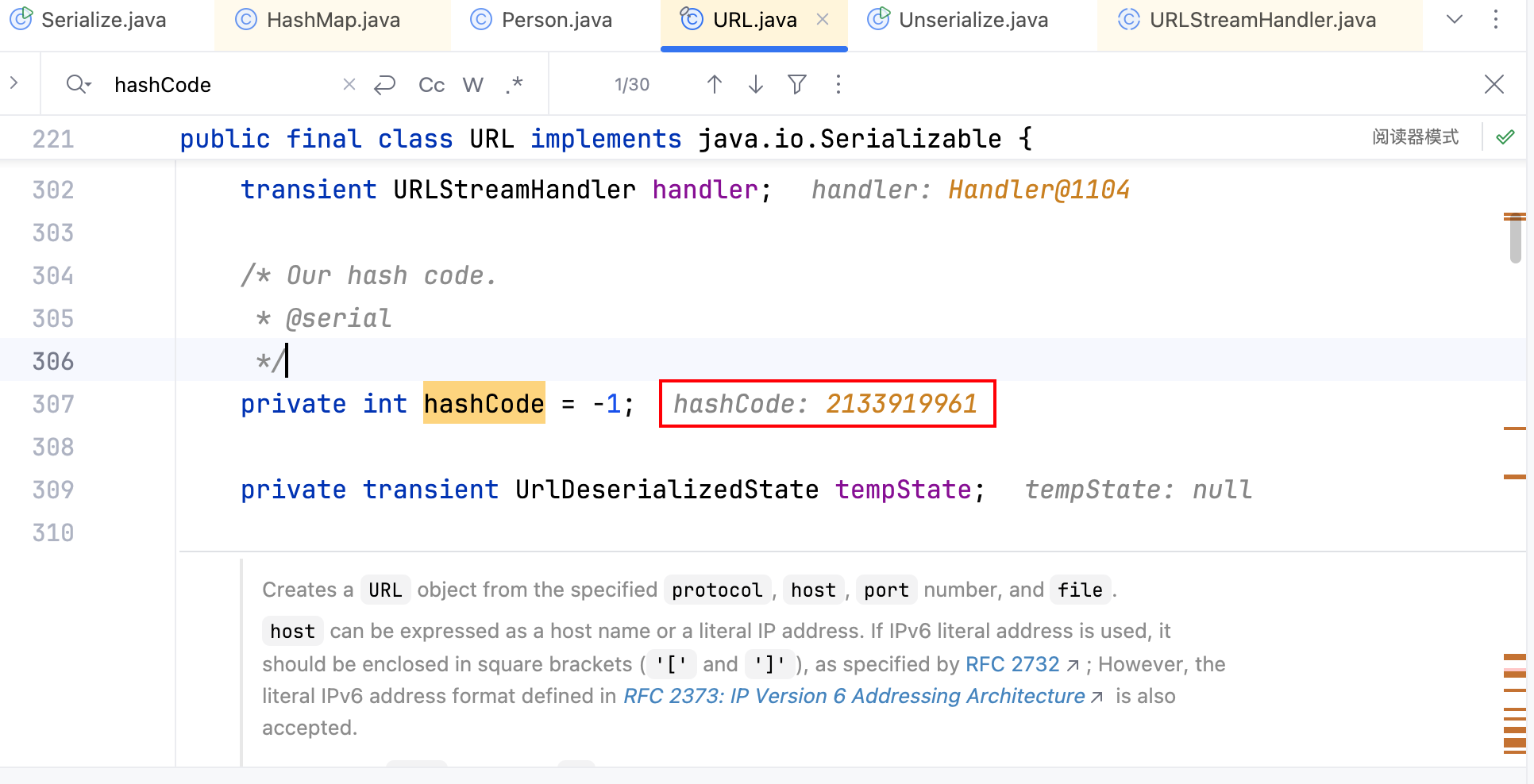Switch to Unserialize.java tab
Image resolution: width=1534 pixels, height=784 pixels.
(x=972, y=20)
